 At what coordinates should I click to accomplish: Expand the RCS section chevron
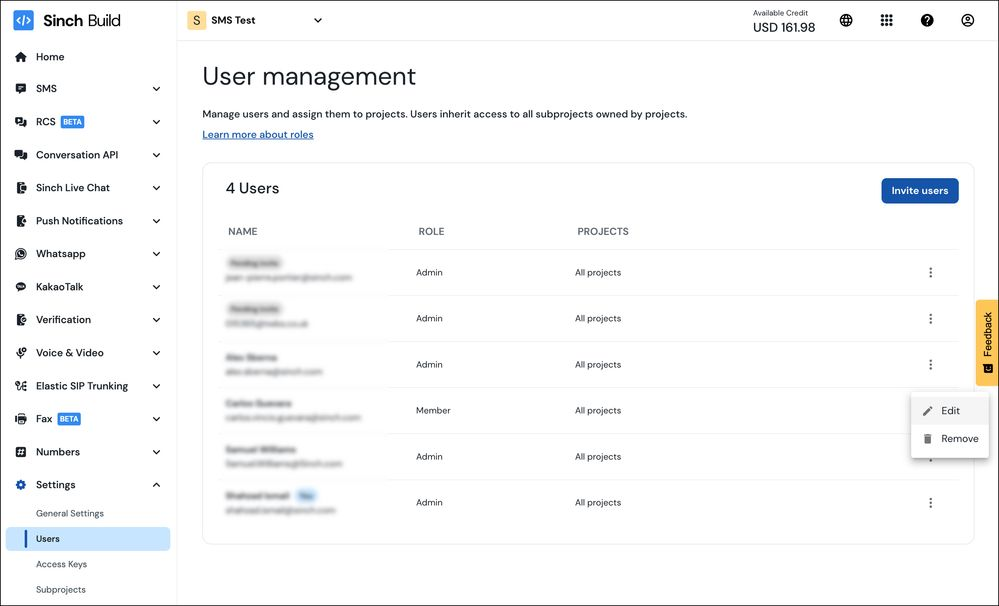pos(156,122)
